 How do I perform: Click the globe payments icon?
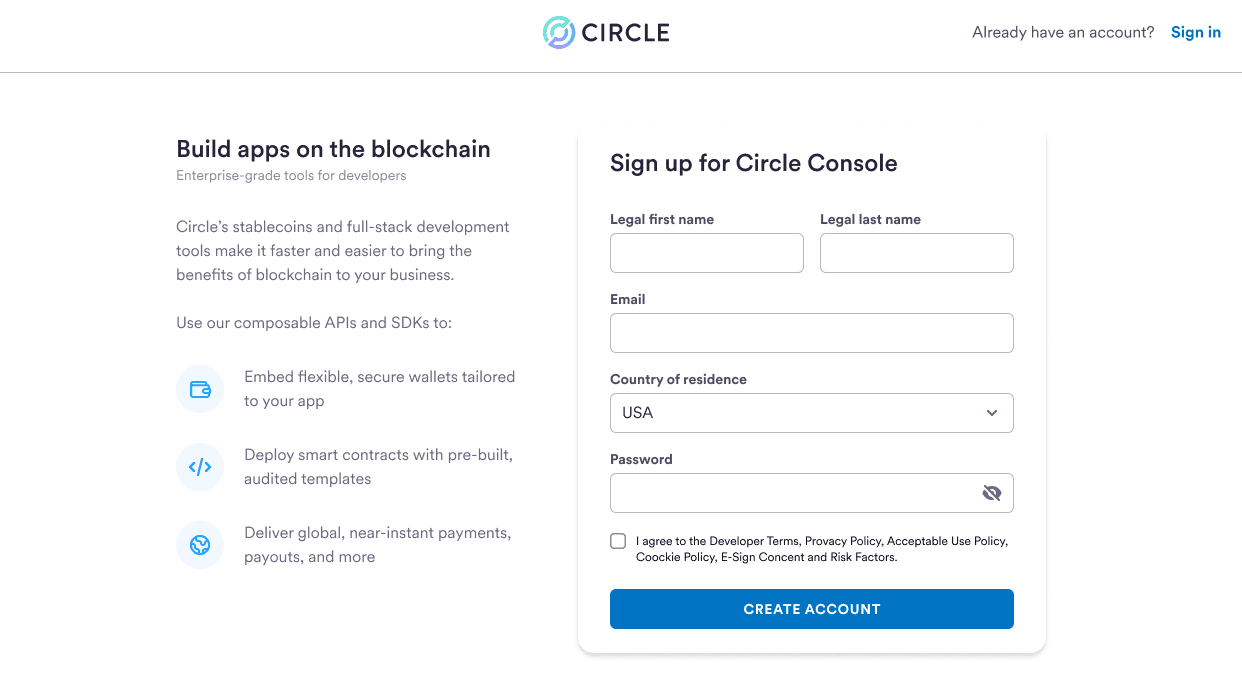[200, 545]
